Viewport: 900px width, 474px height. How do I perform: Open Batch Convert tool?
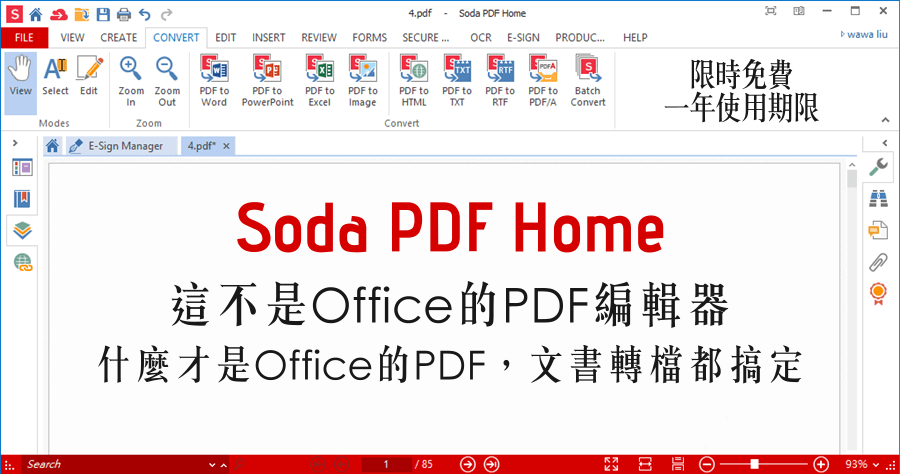(588, 81)
